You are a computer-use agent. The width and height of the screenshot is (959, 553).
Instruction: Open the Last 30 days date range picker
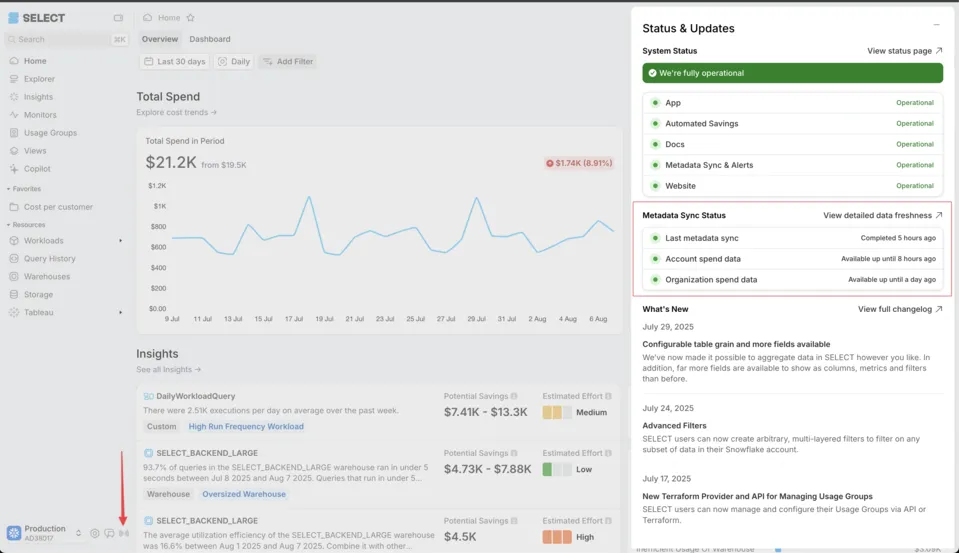175,62
